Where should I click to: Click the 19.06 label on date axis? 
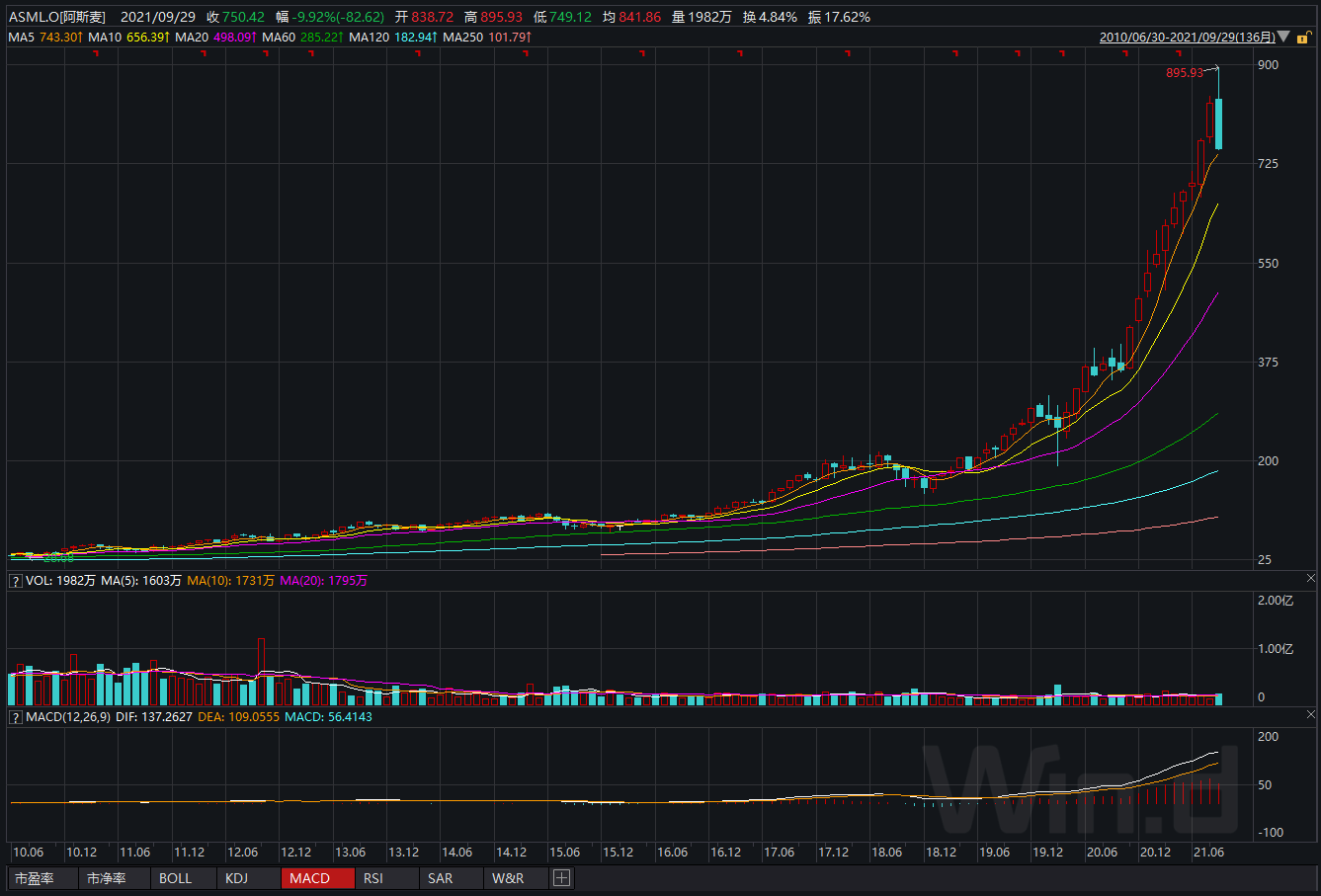coord(994,853)
